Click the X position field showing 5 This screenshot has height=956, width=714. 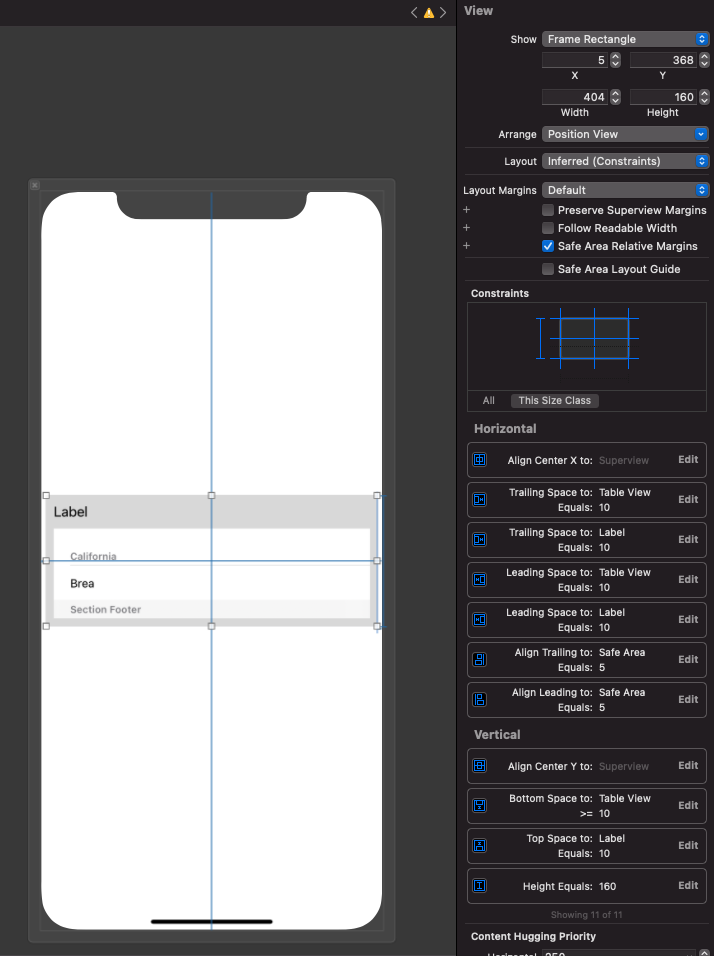(x=575, y=60)
